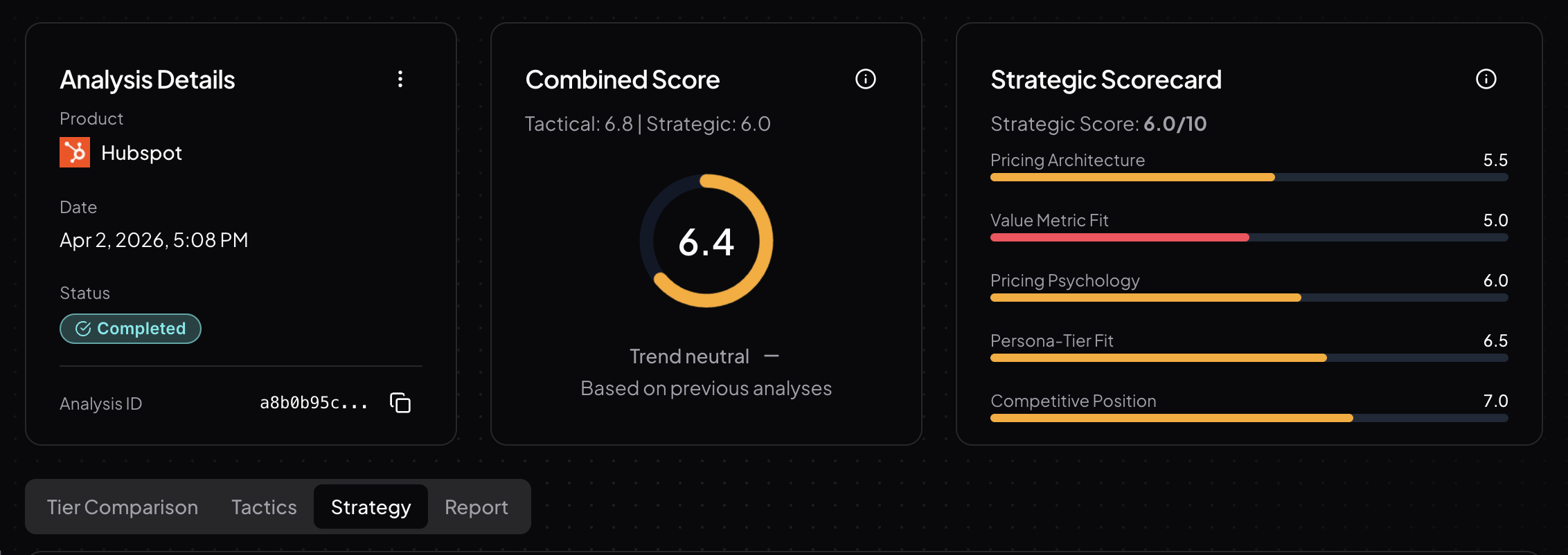Toggle the Strategy tab selection
Screen dimensions: 1568x555
370,507
